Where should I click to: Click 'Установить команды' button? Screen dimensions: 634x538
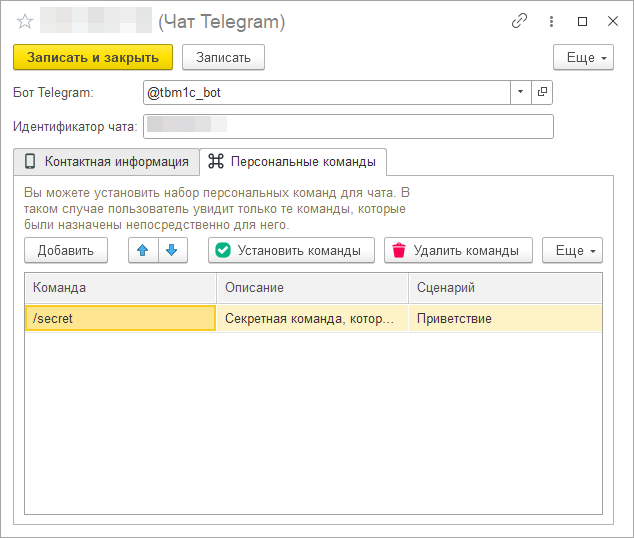coord(291,250)
